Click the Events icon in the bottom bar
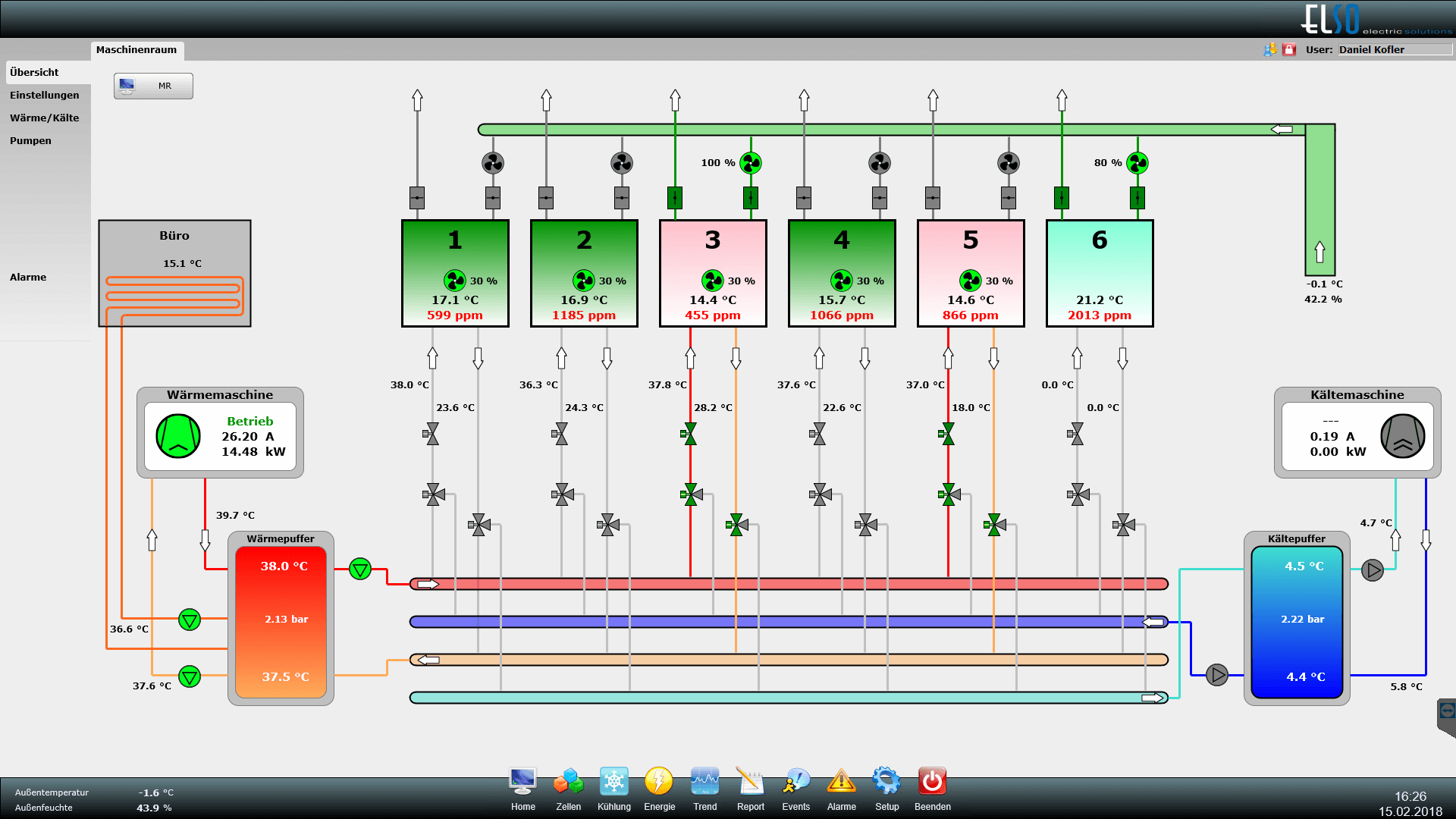The width and height of the screenshot is (1456, 819). tap(795, 782)
